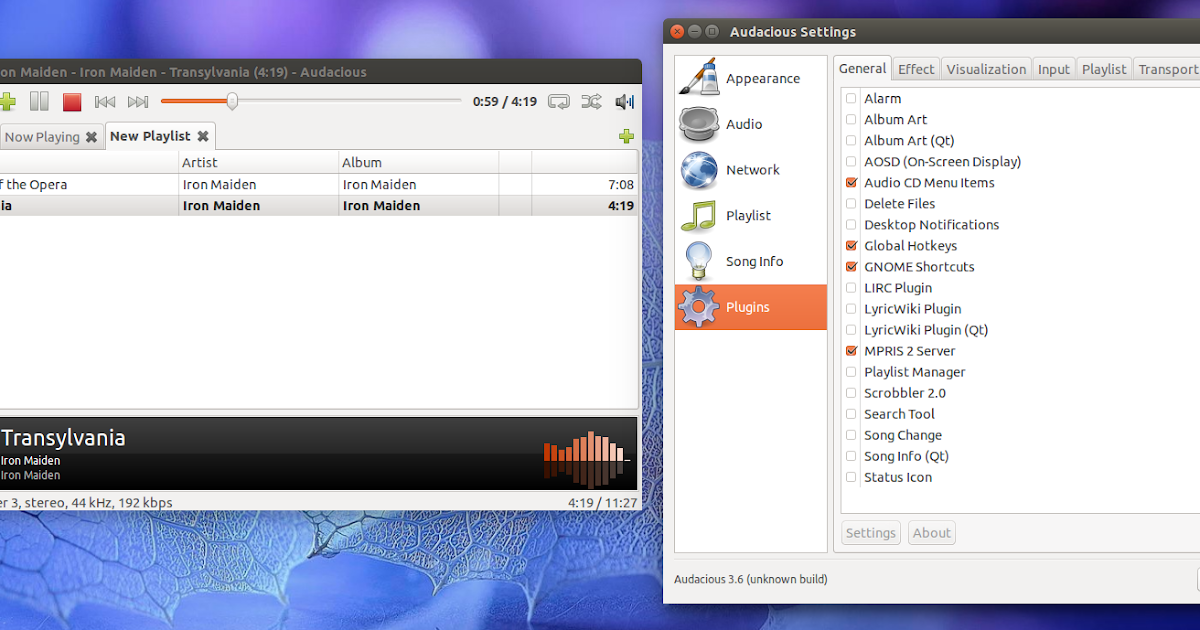Image resolution: width=1200 pixels, height=630 pixels.
Task: Enable the Status Icon plugin
Action: click(x=851, y=477)
